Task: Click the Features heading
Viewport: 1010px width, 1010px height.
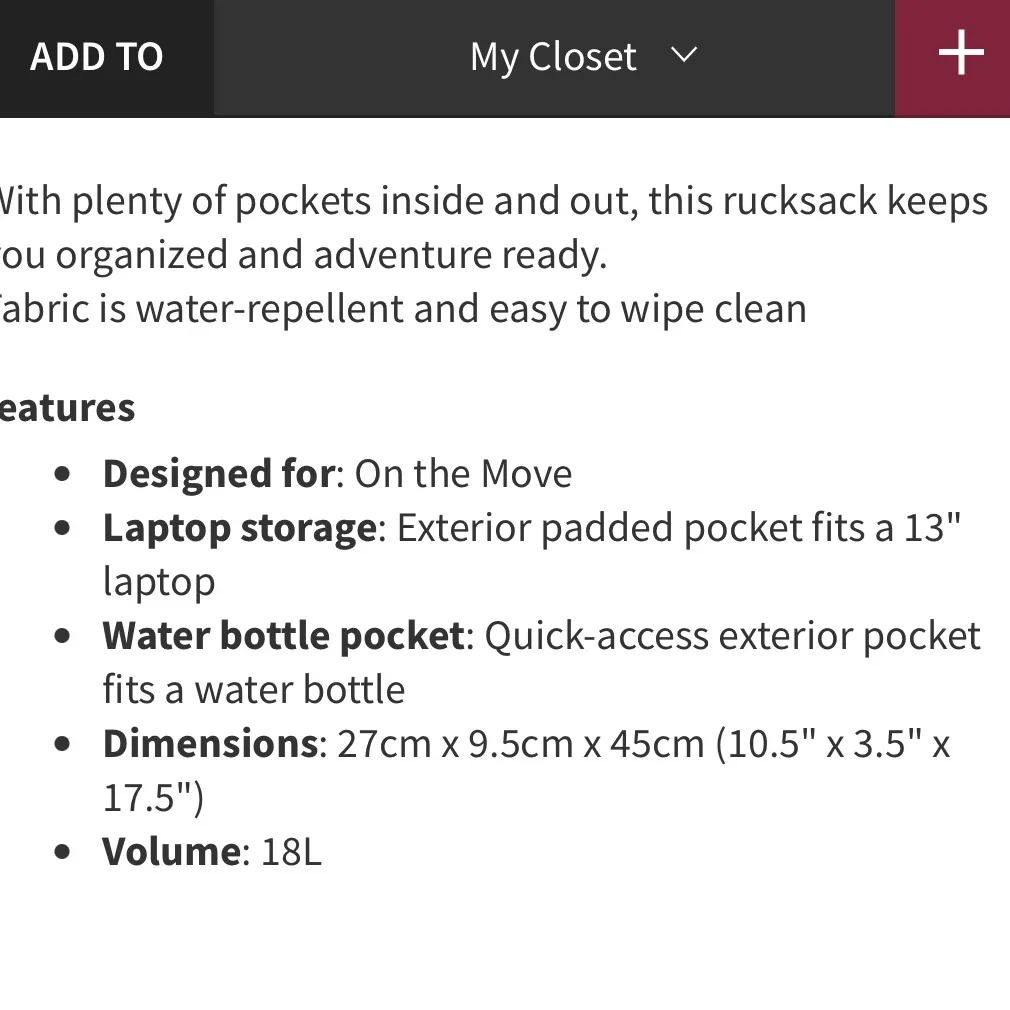Action: tap(65, 407)
